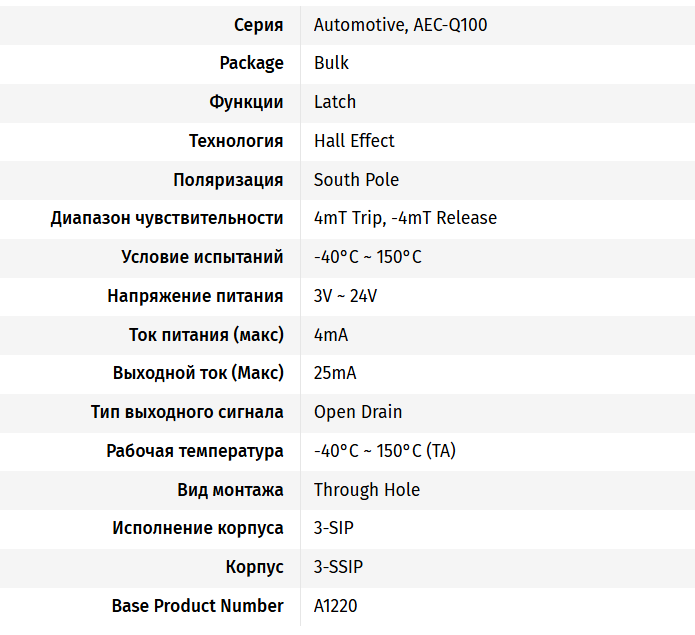Click the 'Диапазон чувствительности' label
695x635 pixels.
167,218
